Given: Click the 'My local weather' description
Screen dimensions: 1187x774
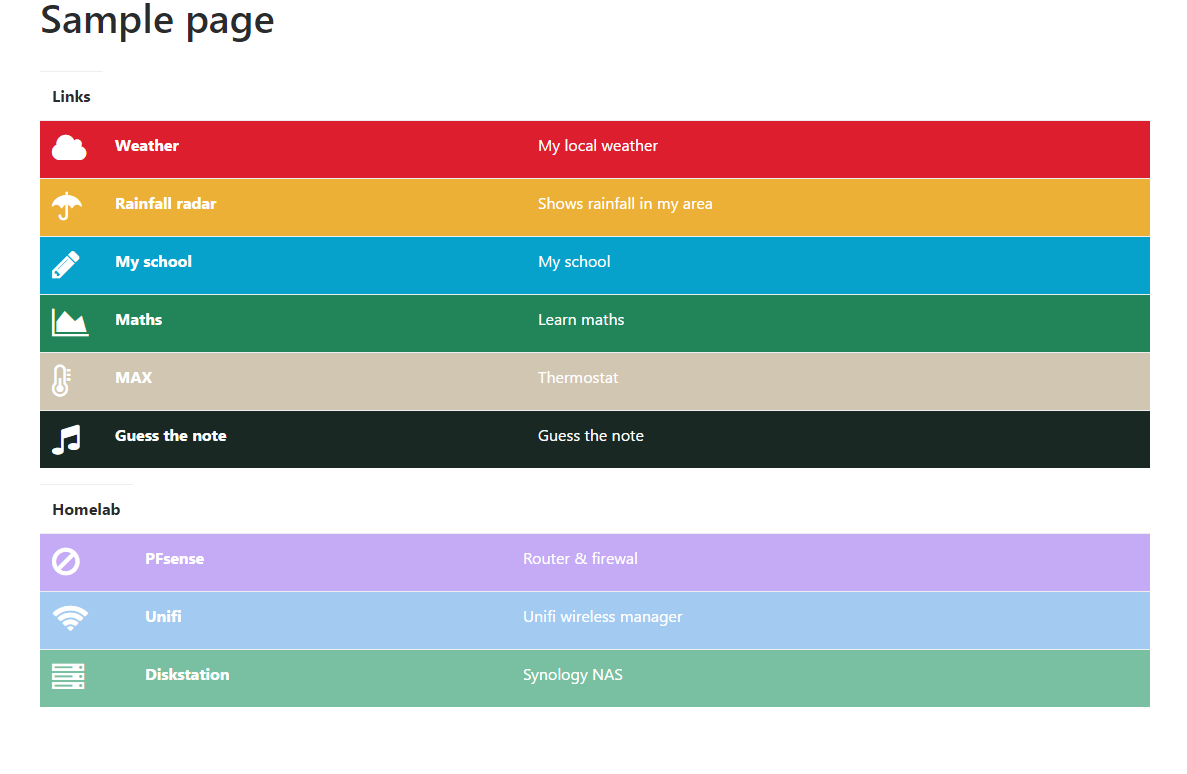Looking at the screenshot, I should [x=598, y=146].
